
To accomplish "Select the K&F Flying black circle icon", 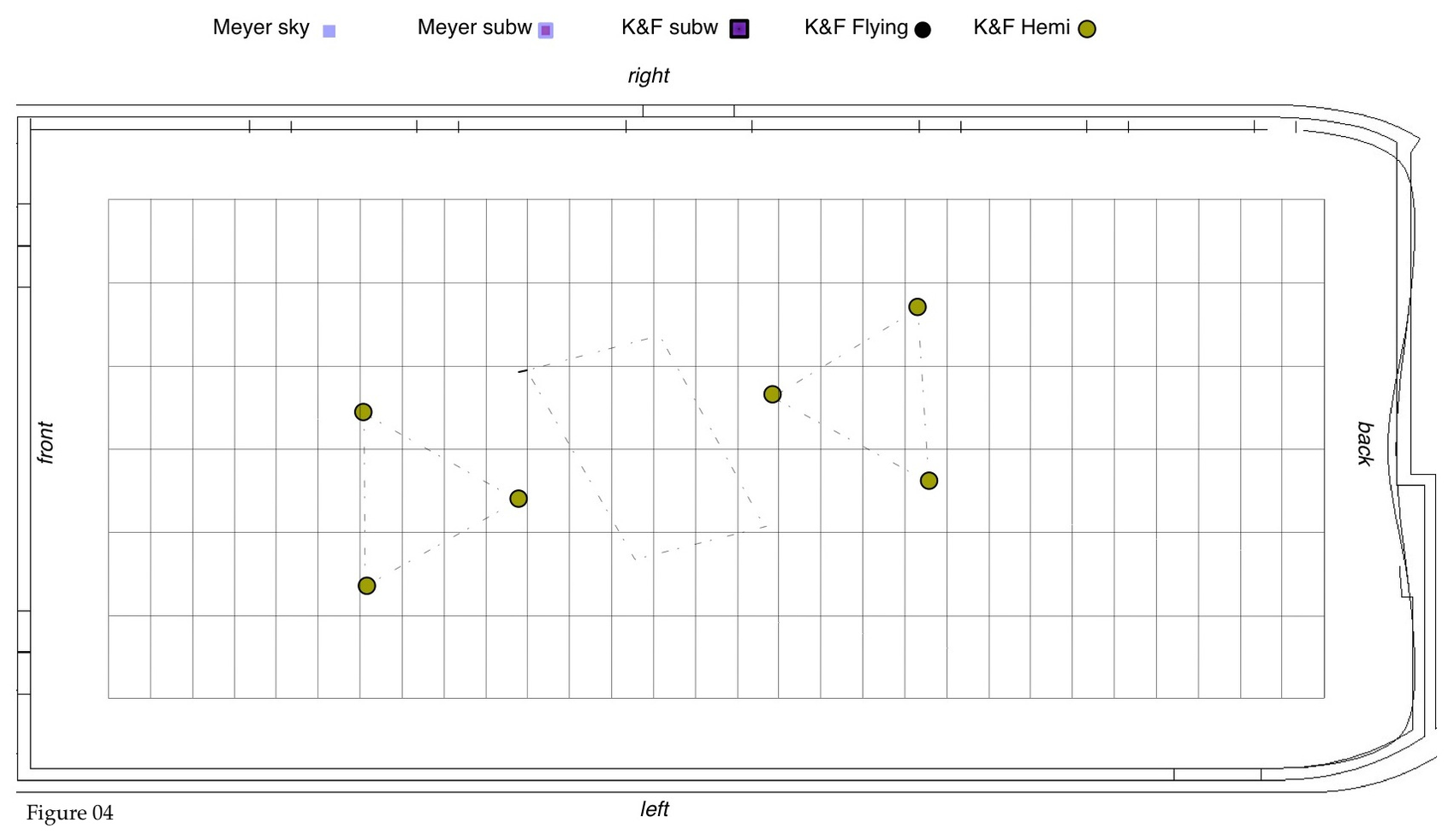I will pos(923,30).
